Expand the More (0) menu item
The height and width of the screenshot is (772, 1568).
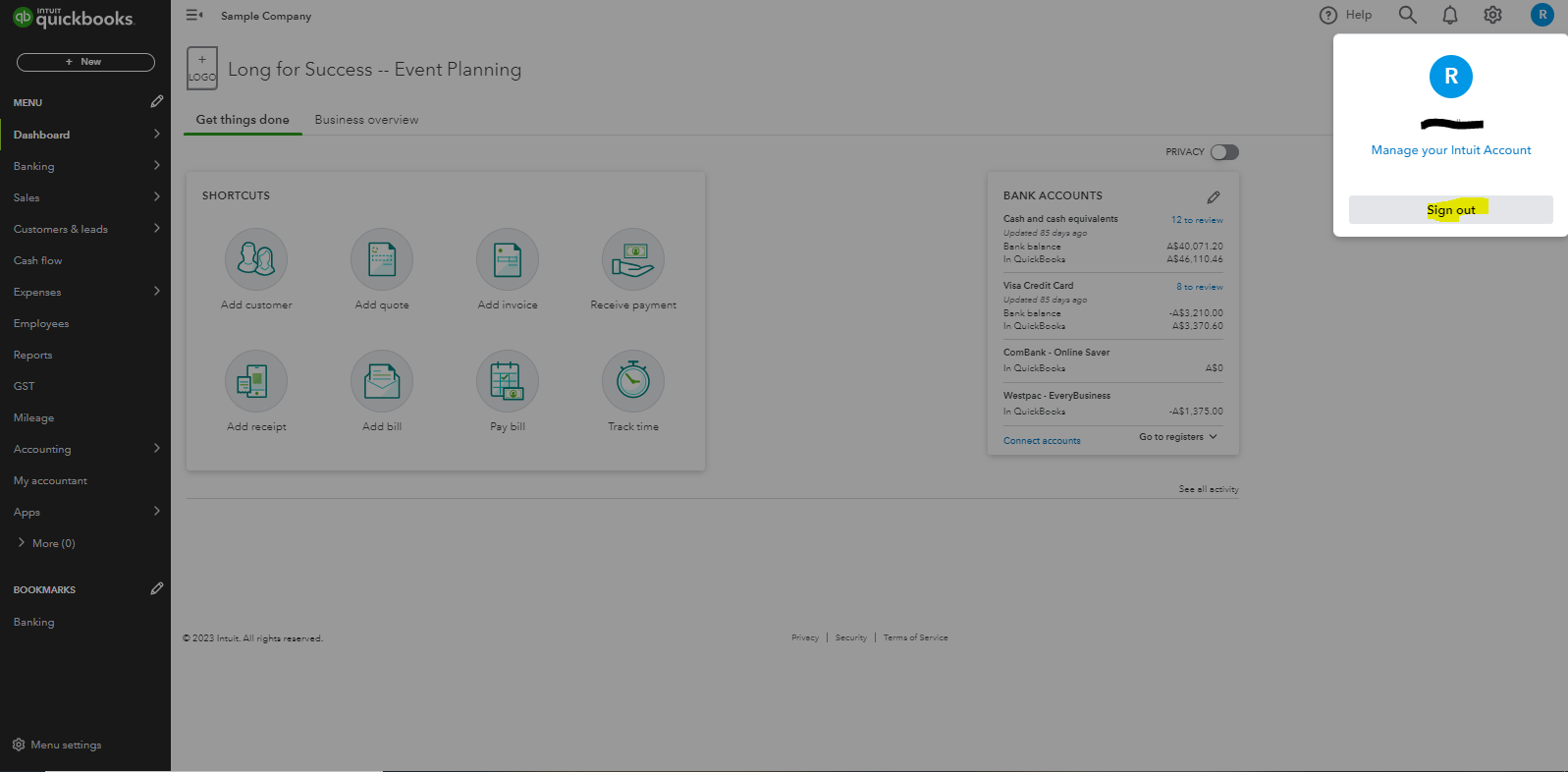pyautogui.click(x=46, y=543)
